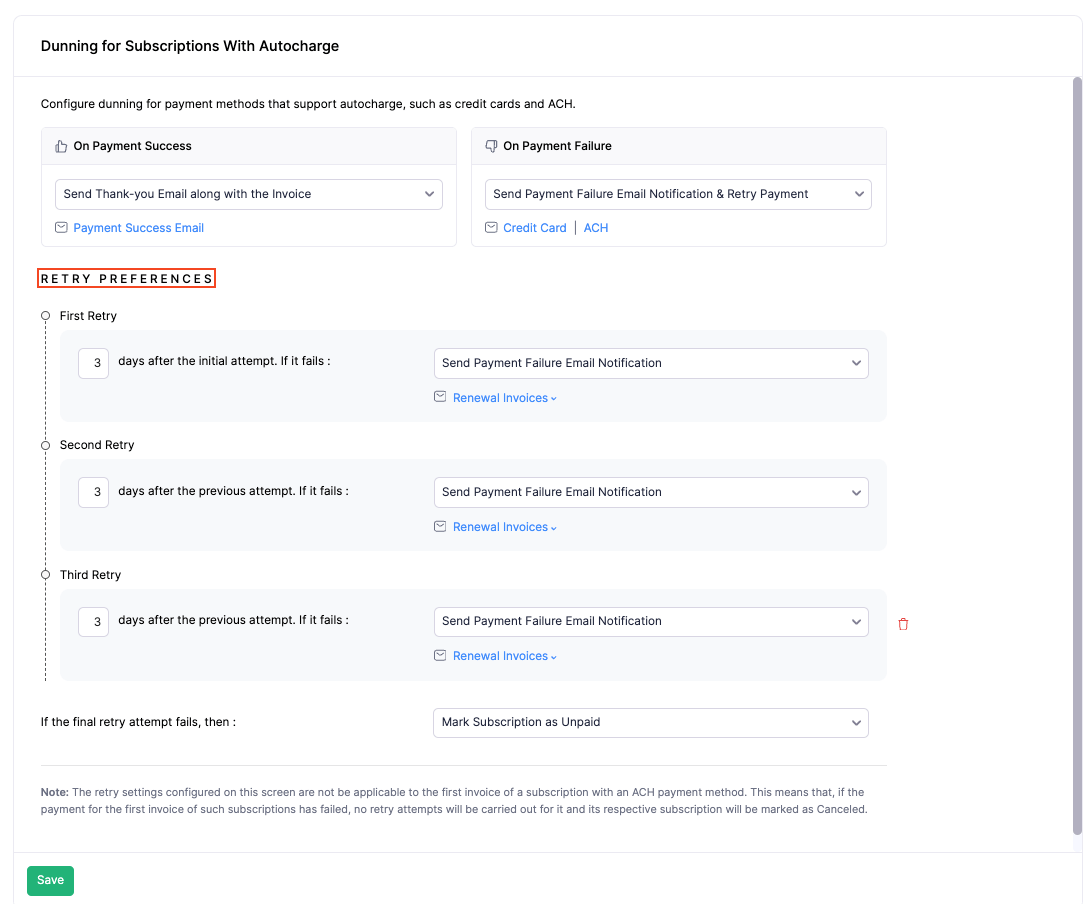
Task: Click the envelope icon beside Payment Success Email
Action: click(61, 227)
